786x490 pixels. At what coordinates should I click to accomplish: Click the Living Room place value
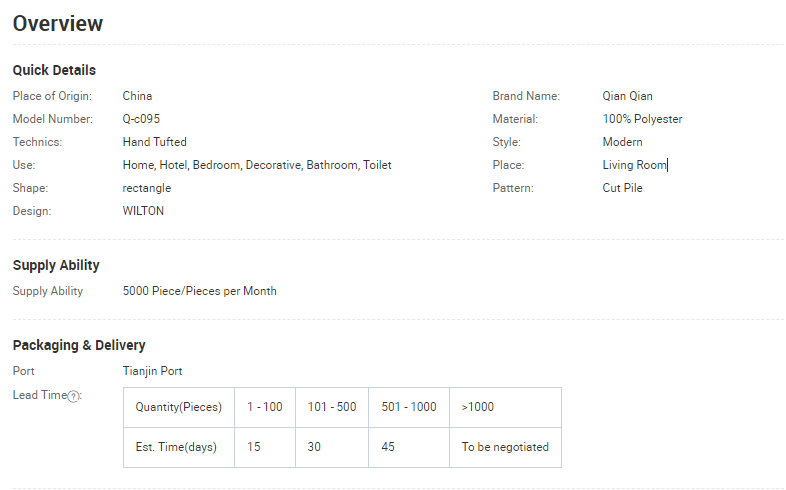coord(634,165)
